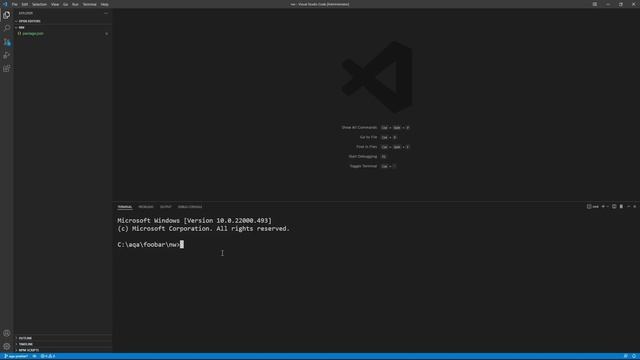Click the VS Code logo in title bar
Screen dimensions: 640x360
pyautogui.click(x=5, y=4)
